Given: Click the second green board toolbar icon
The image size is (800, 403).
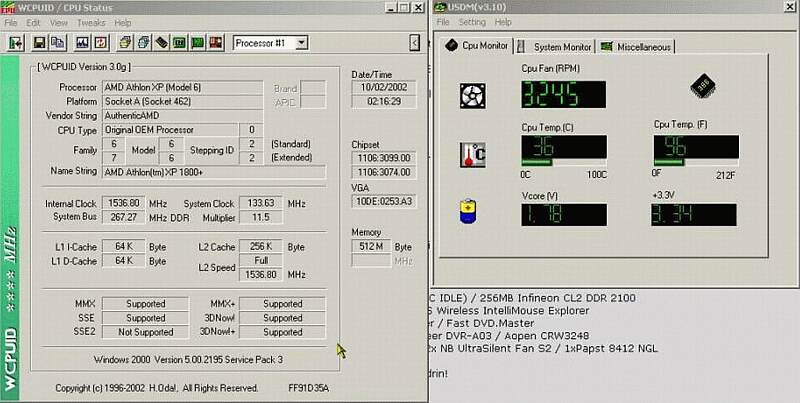Looking at the screenshot, I should pos(197,43).
